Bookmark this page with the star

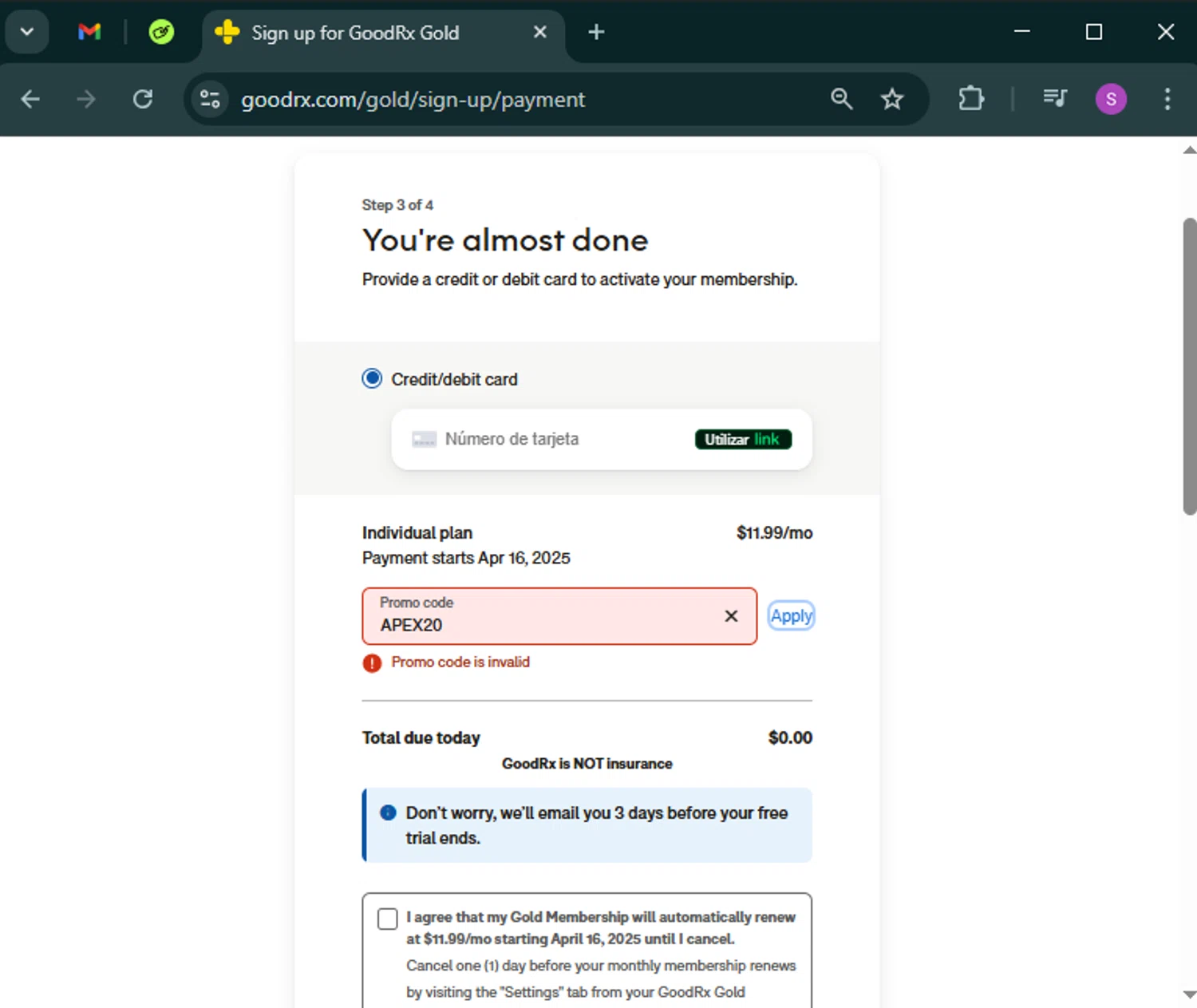click(892, 99)
